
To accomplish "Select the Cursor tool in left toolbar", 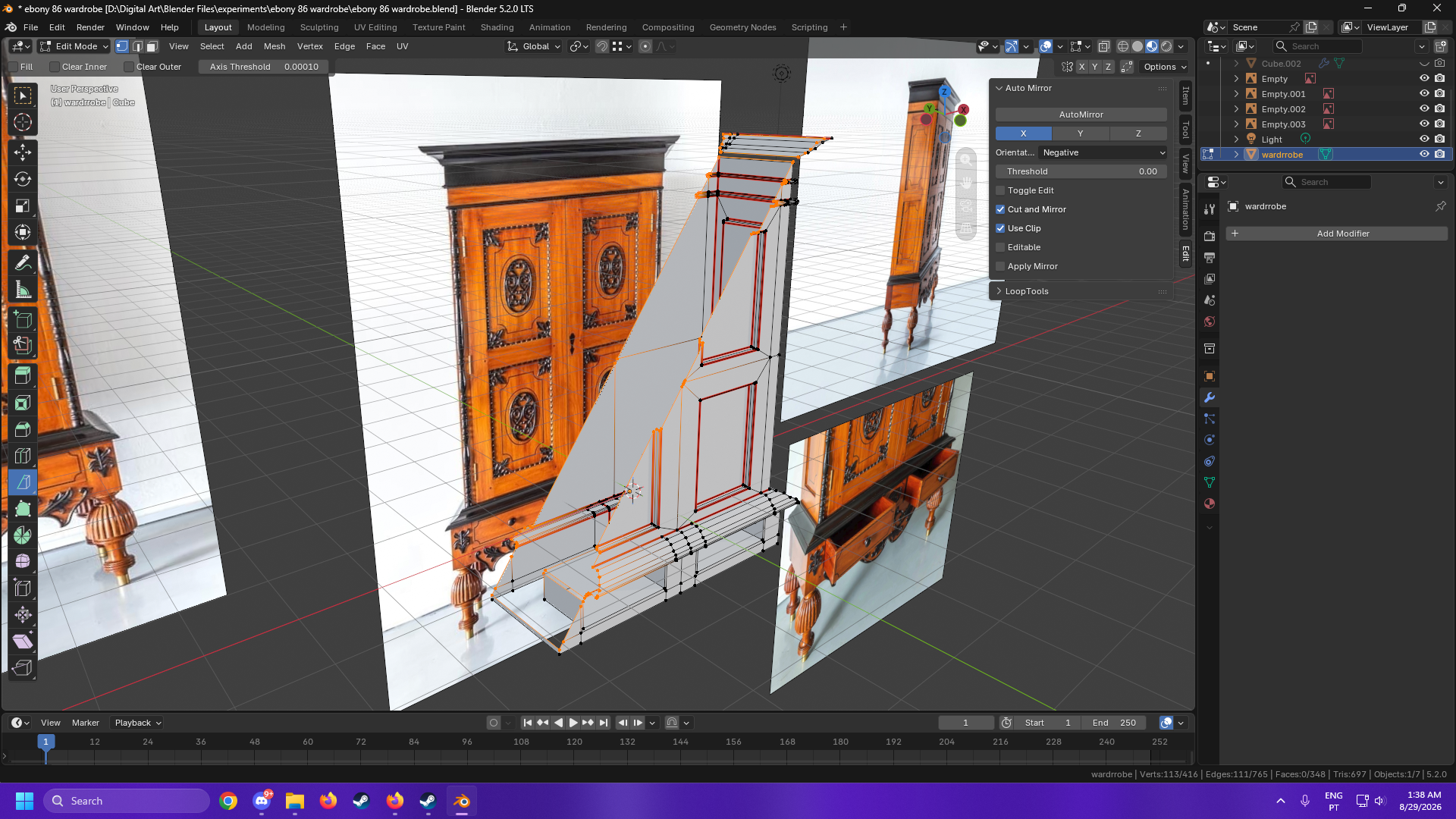I will click(23, 122).
